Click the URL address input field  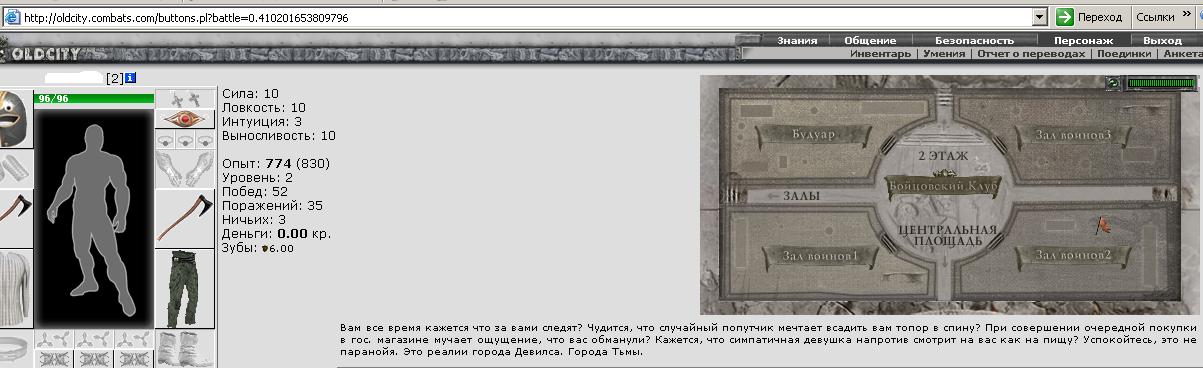pyautogui.click(x=525, y=17)
